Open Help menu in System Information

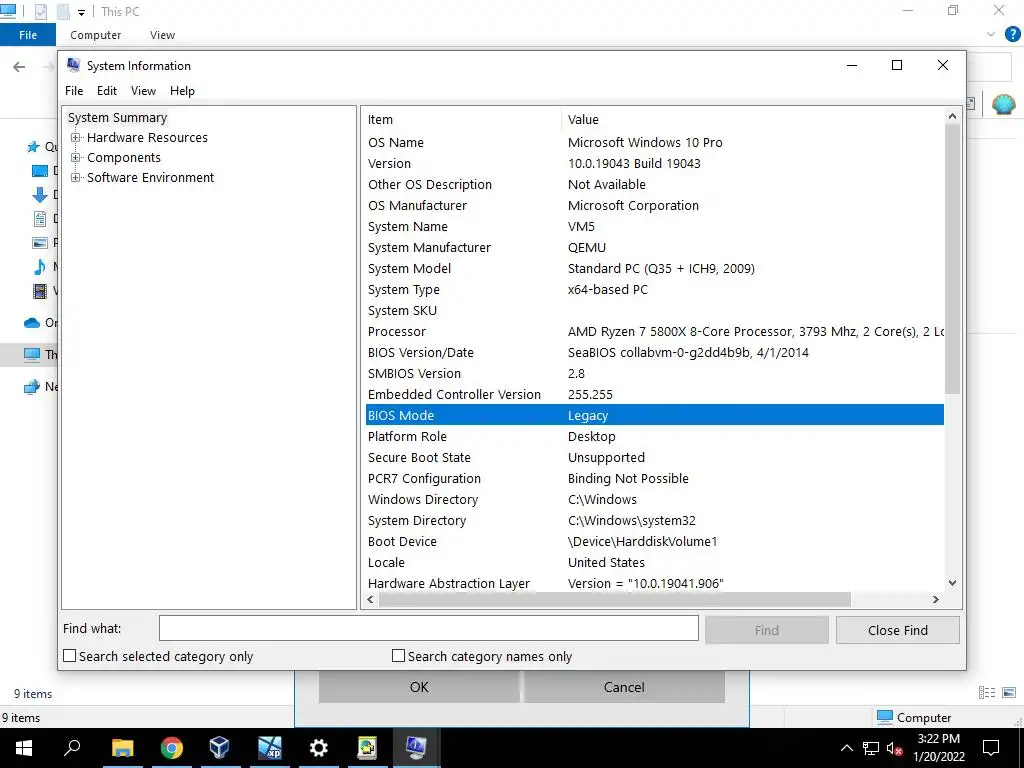click(x=182, y=91)
